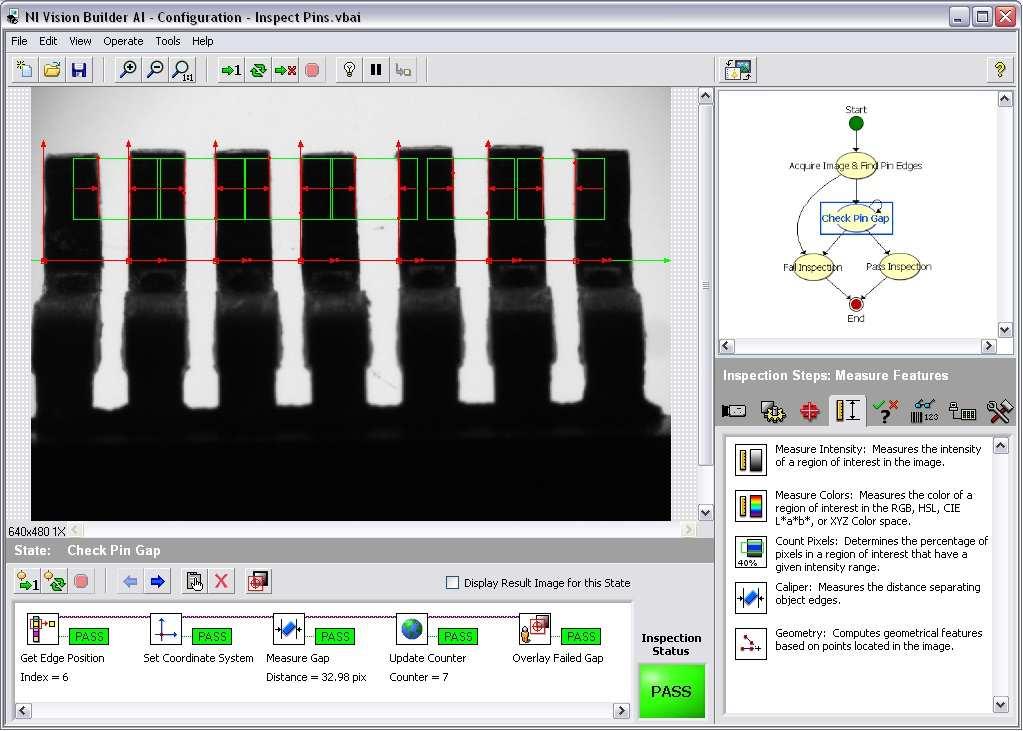Toggle the main window view icon
The height and width of the screenshot is (731, 1023).
738,70
